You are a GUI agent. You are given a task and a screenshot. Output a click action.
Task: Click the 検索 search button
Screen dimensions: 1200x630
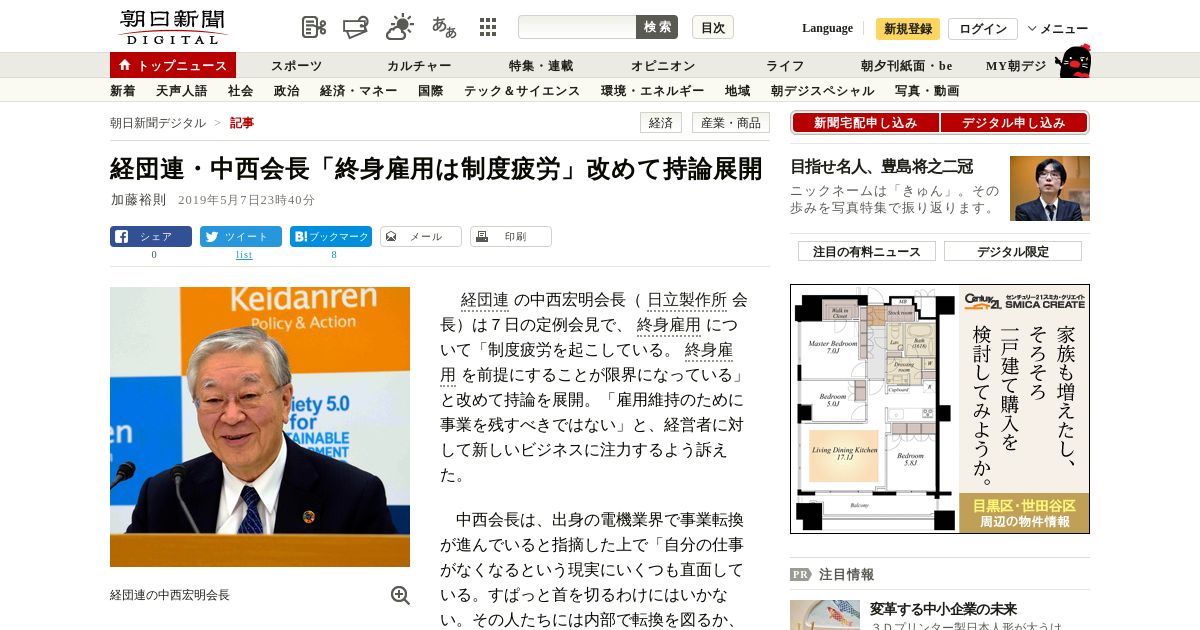point(657,27)
